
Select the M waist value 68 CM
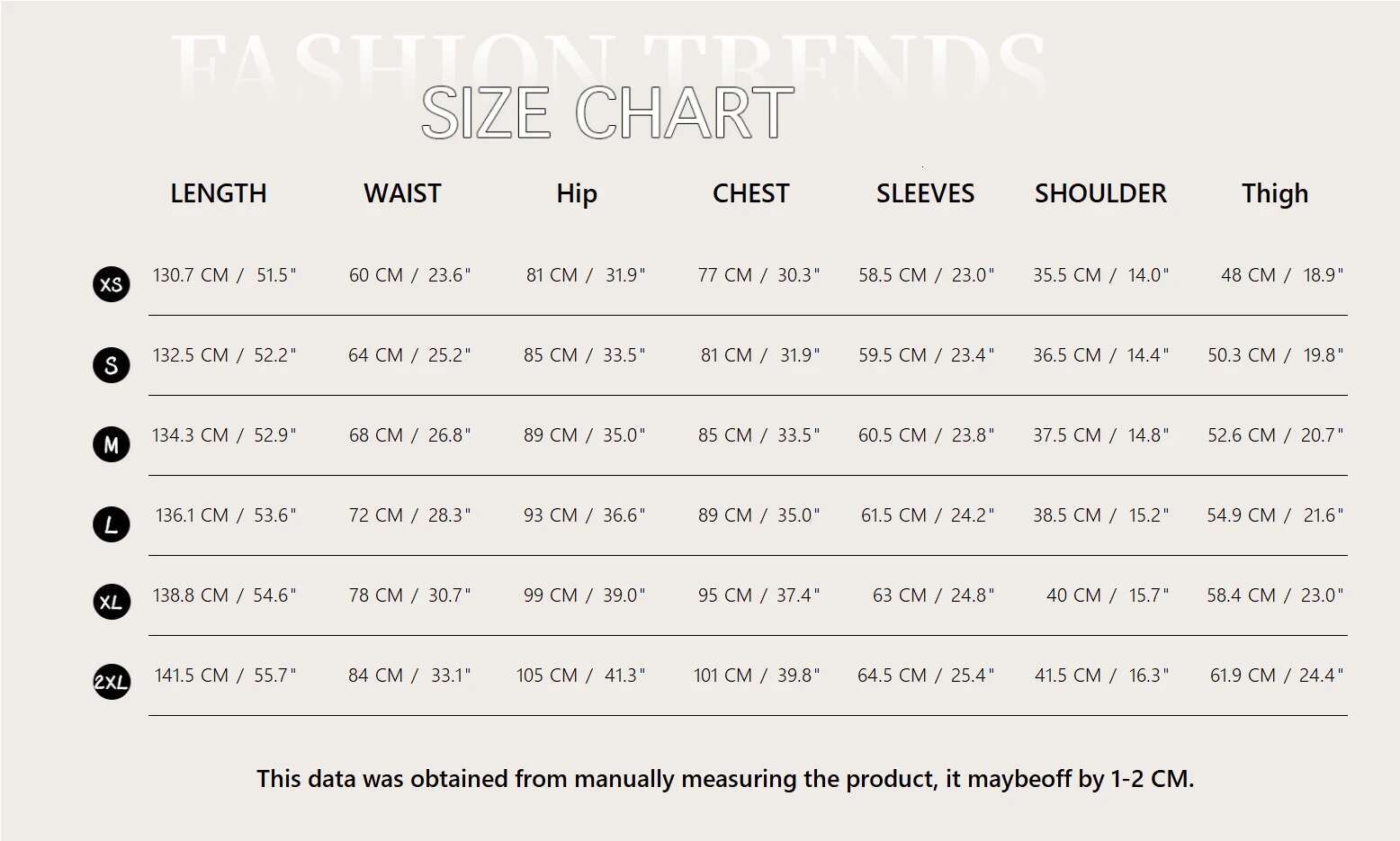click(x=376, y=435)
